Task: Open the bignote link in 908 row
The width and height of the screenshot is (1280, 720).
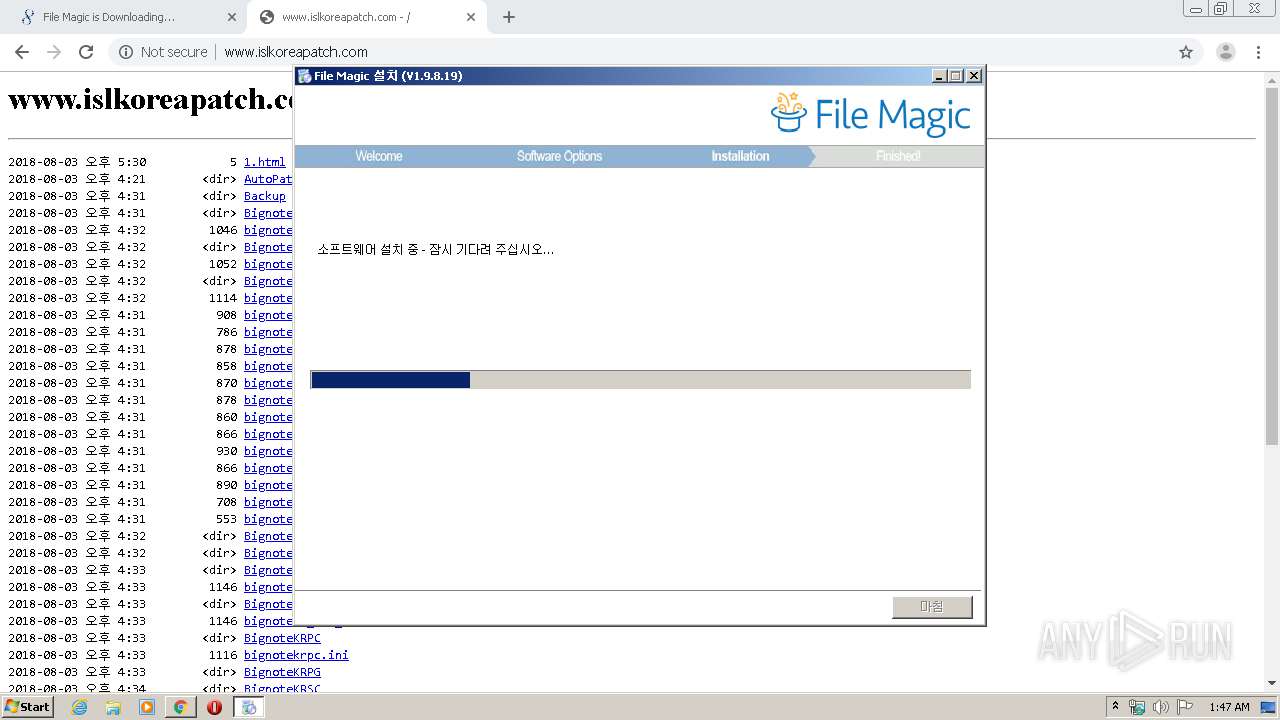Action: point(268,315)
